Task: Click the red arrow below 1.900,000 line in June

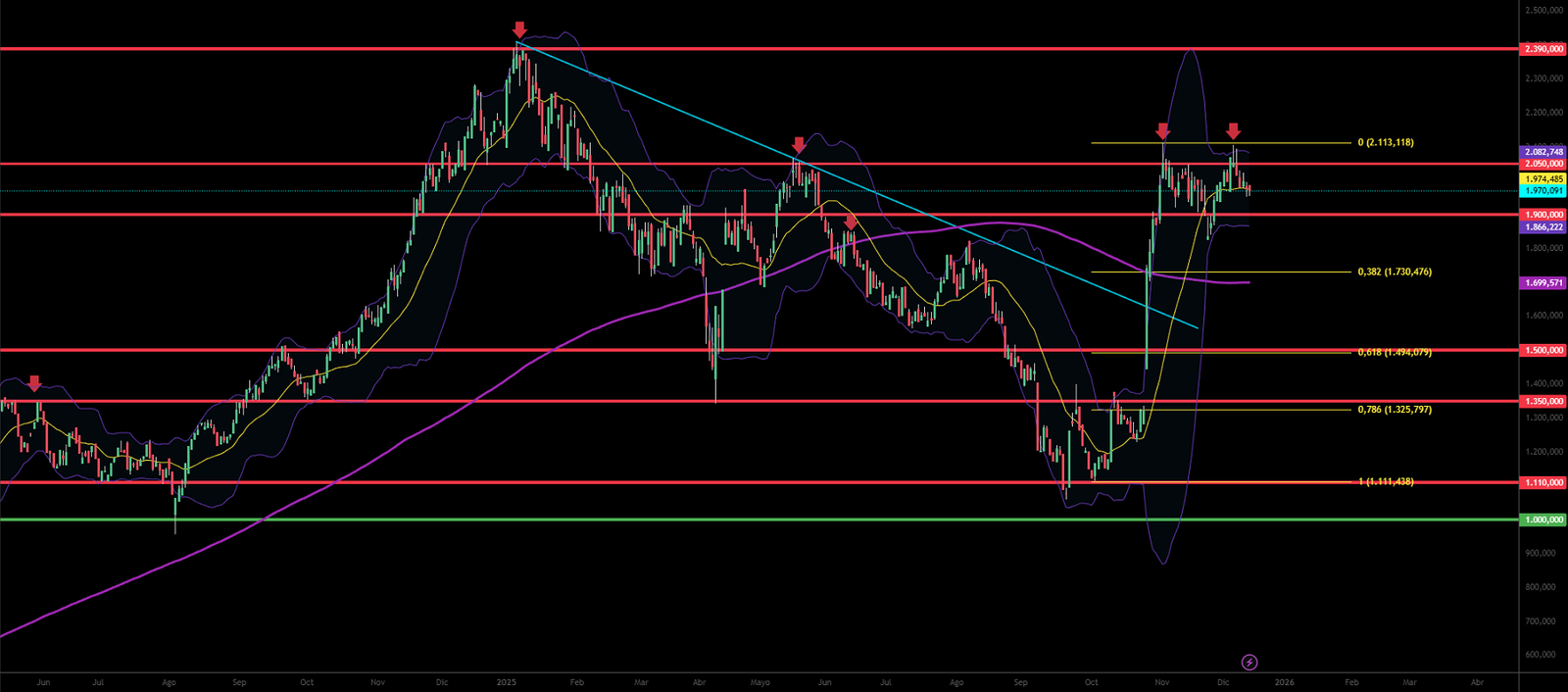Action: [x=851, y=222]
